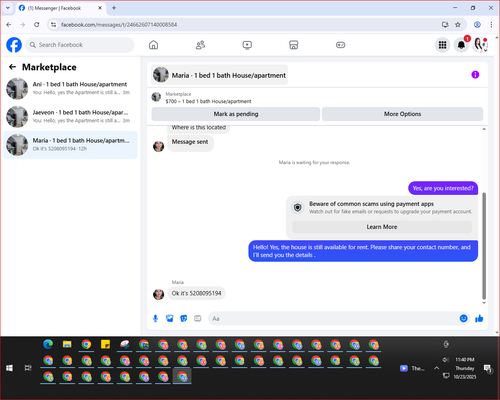Click the 'Yes, are you interested?' message
Image resolution: width=500 pixels, height=400 pixels.
pos(443,188)
